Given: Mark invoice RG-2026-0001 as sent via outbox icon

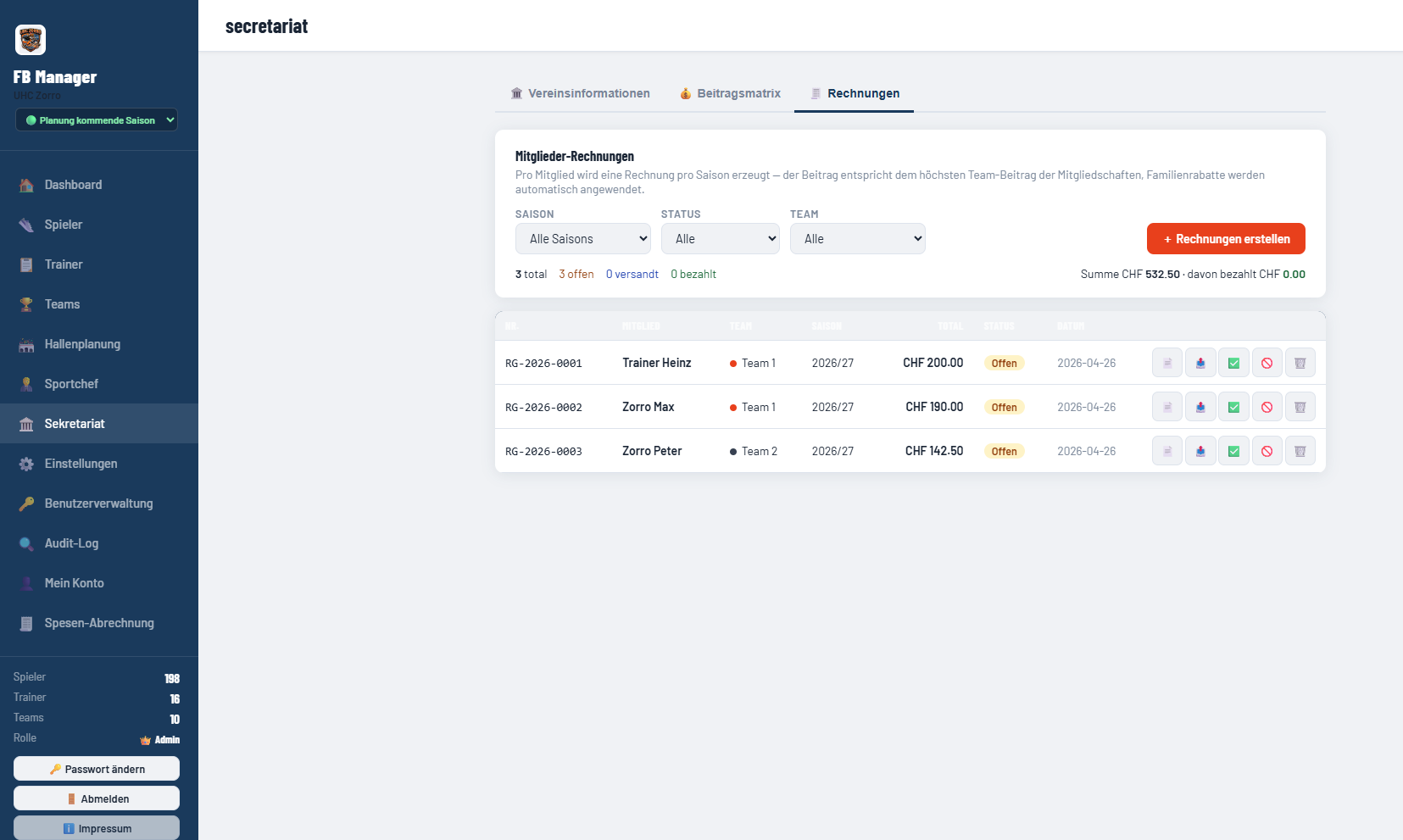Looking at the screenshot, I should click(x=1200, y=363).
